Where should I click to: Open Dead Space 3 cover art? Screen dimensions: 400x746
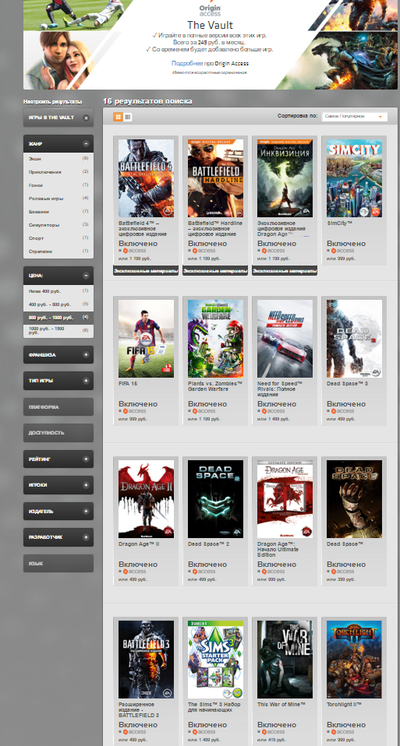354,338
